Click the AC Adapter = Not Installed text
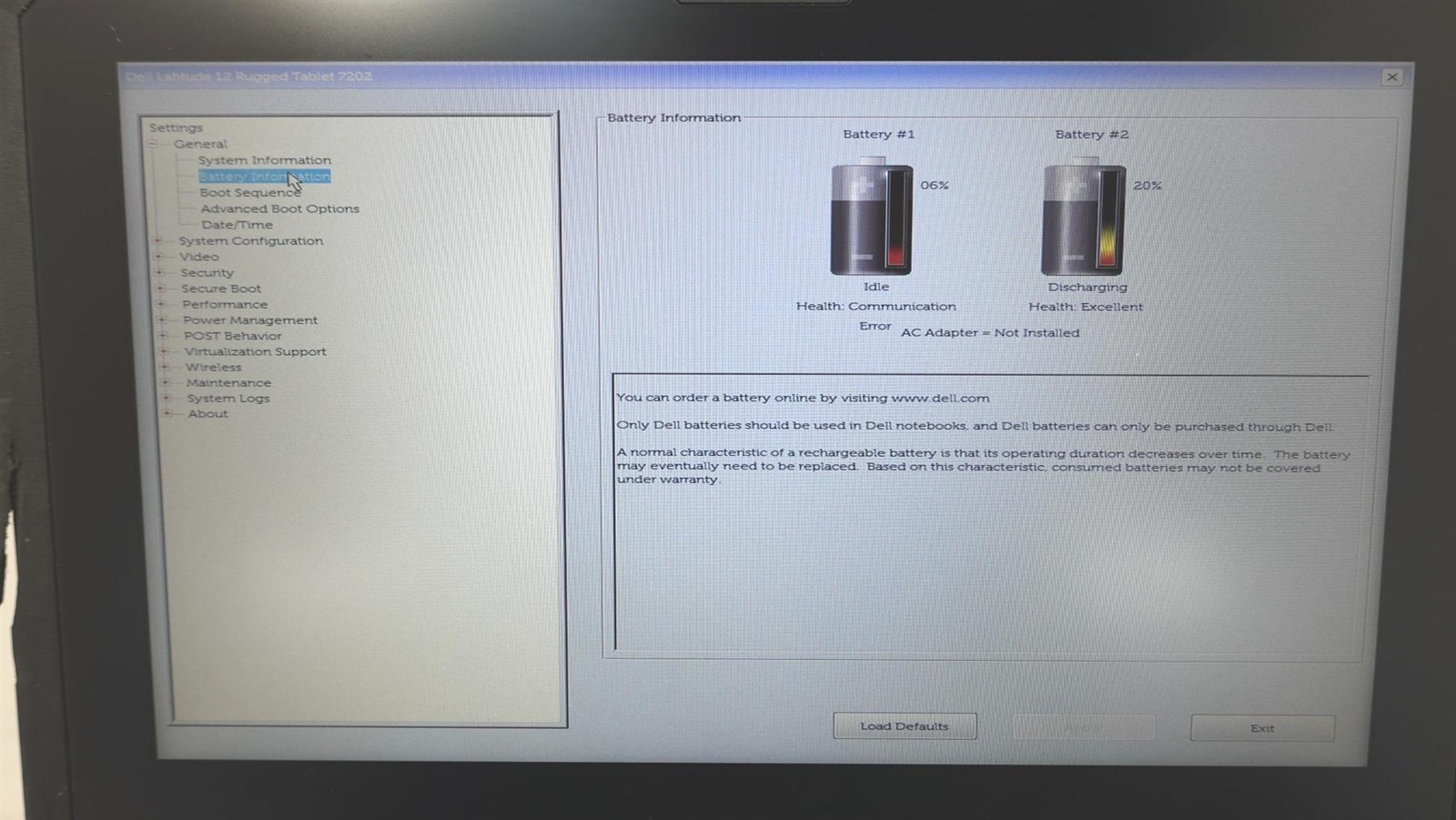 [990, 333]
